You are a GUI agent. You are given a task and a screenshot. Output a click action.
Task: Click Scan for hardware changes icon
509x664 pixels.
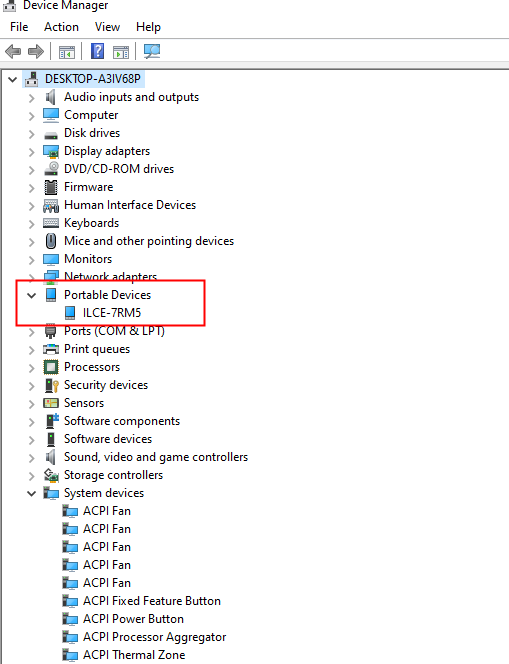tap(152, 51)
